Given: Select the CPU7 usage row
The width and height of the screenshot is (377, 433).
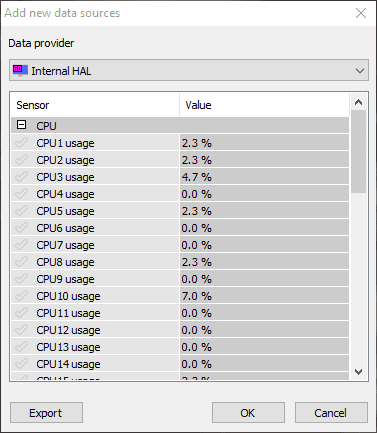Looking at the screenshot, I should point(180,245).
